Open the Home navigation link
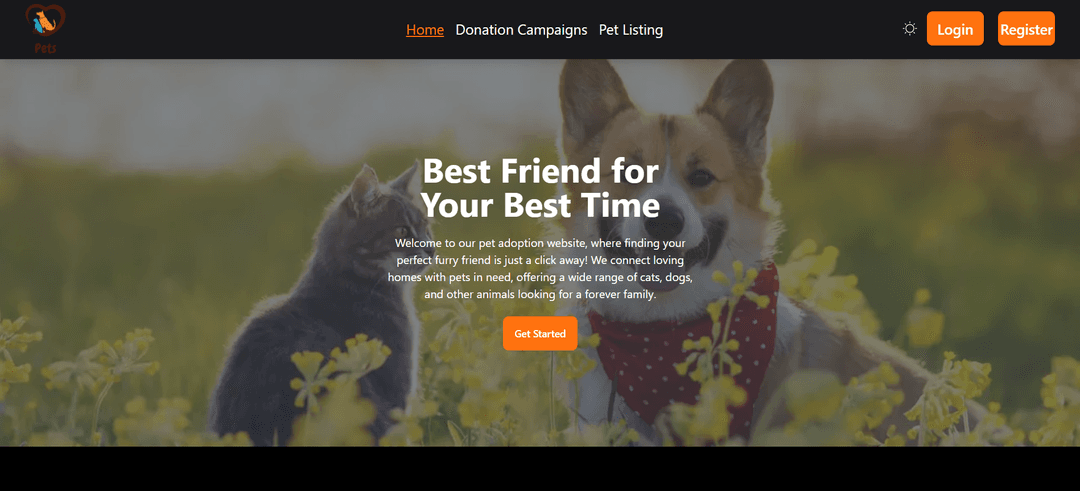 pyautogui.click(x=425, y=30)
